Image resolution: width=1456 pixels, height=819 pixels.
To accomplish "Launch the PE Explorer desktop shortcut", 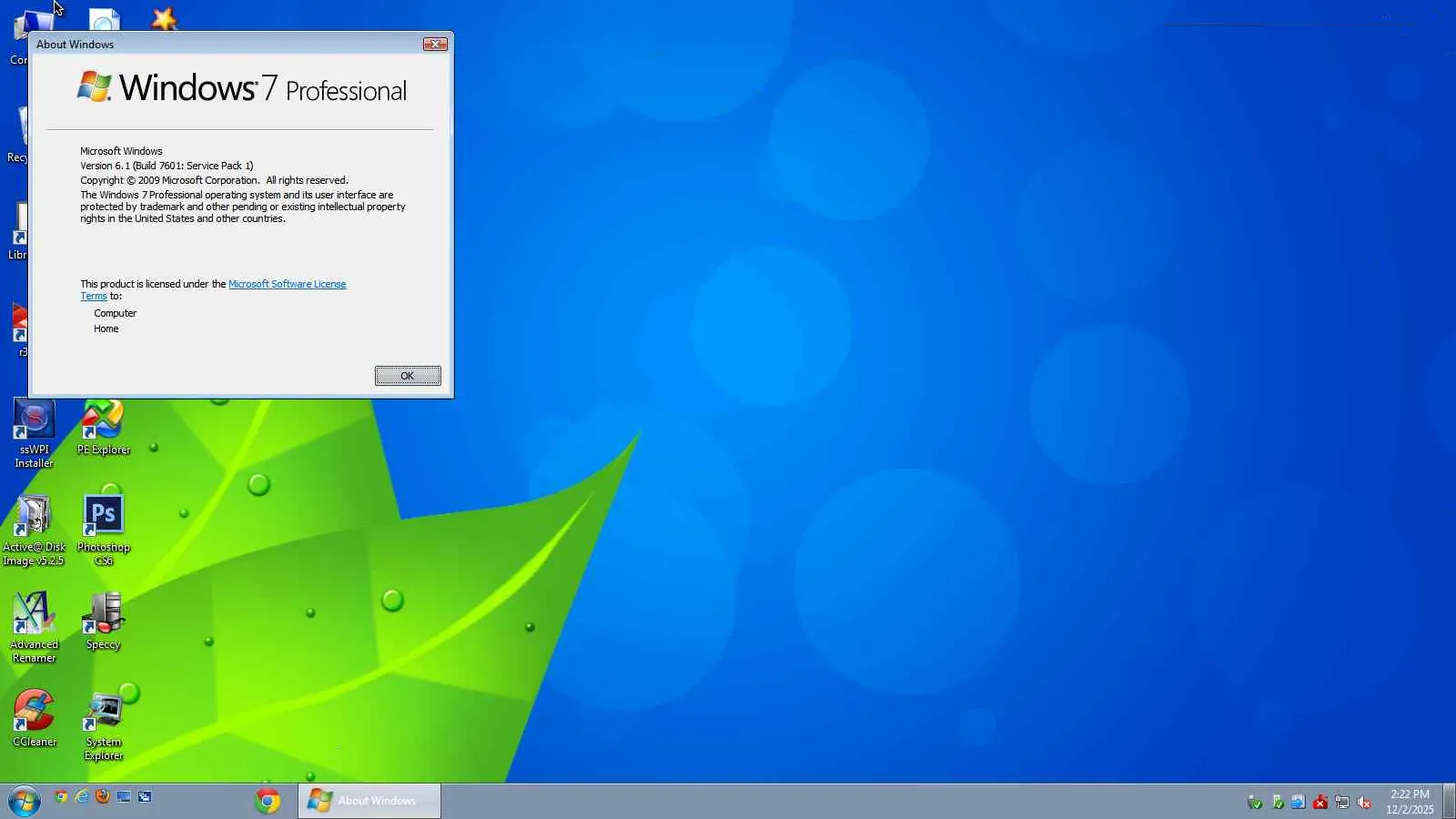I will [x=104, y=428].
